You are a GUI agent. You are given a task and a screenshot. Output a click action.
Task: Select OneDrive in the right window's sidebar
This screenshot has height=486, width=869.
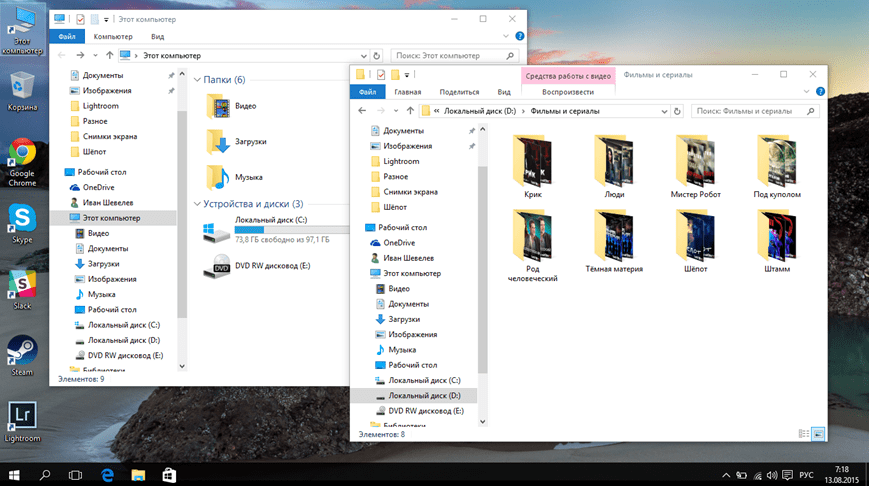coord(399,242)
